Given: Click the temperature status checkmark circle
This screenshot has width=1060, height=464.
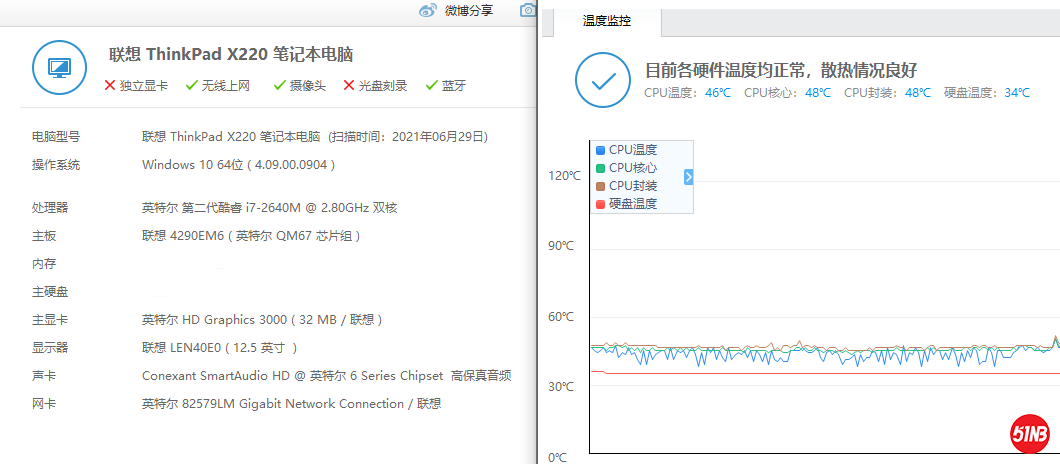Looking at the screenshot, I should pos(603,81).
